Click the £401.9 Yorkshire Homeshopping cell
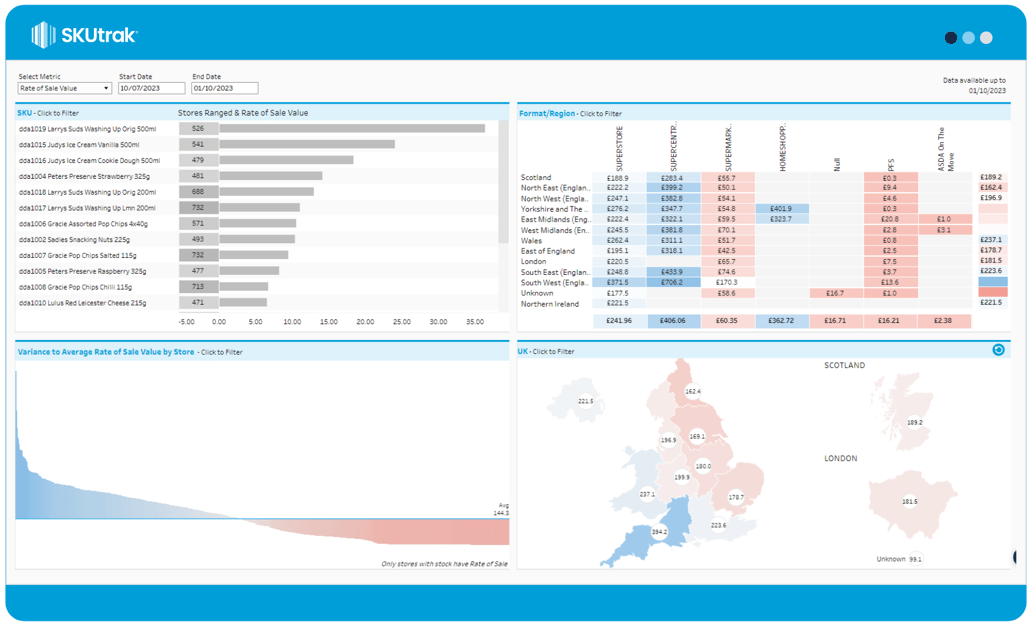Viewport: 1032px width, 626px height. (x=780, y=209)
